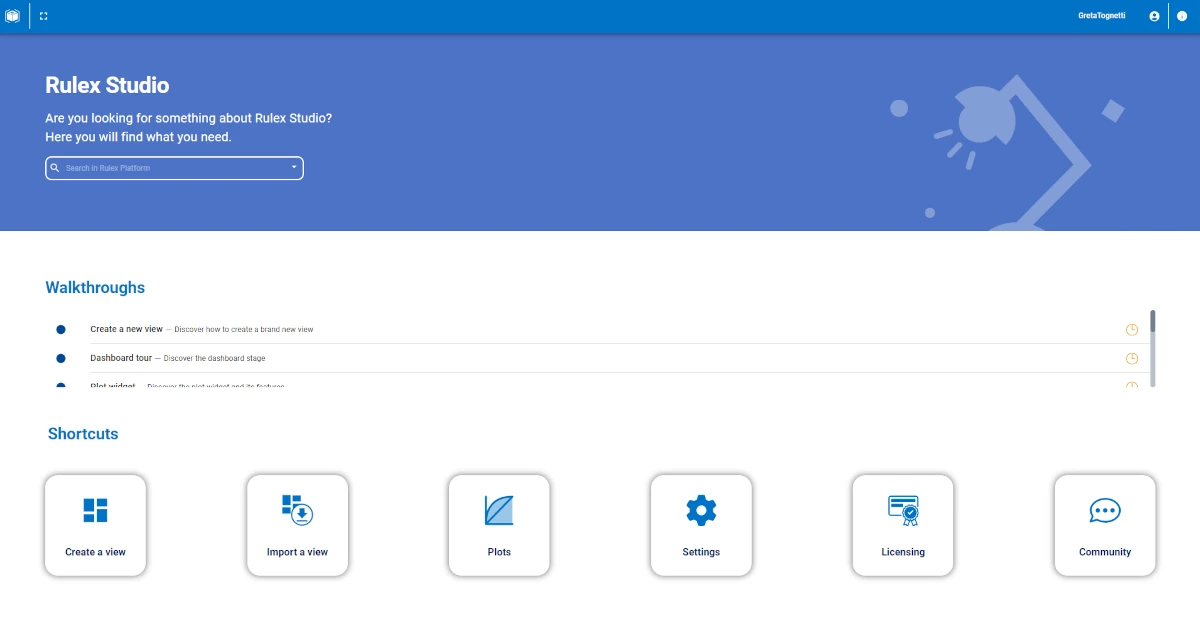
Task: Click the clock icon for Create a new view
Action: [x=1132, y=330]
